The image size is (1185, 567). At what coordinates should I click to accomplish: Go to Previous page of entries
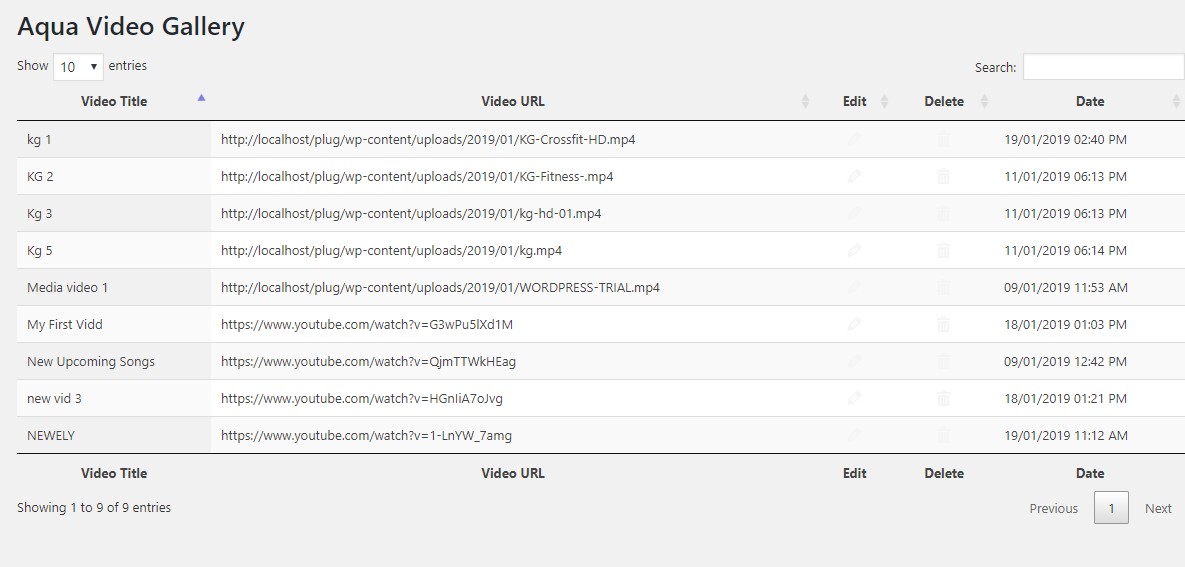[x=1053, y=508]
